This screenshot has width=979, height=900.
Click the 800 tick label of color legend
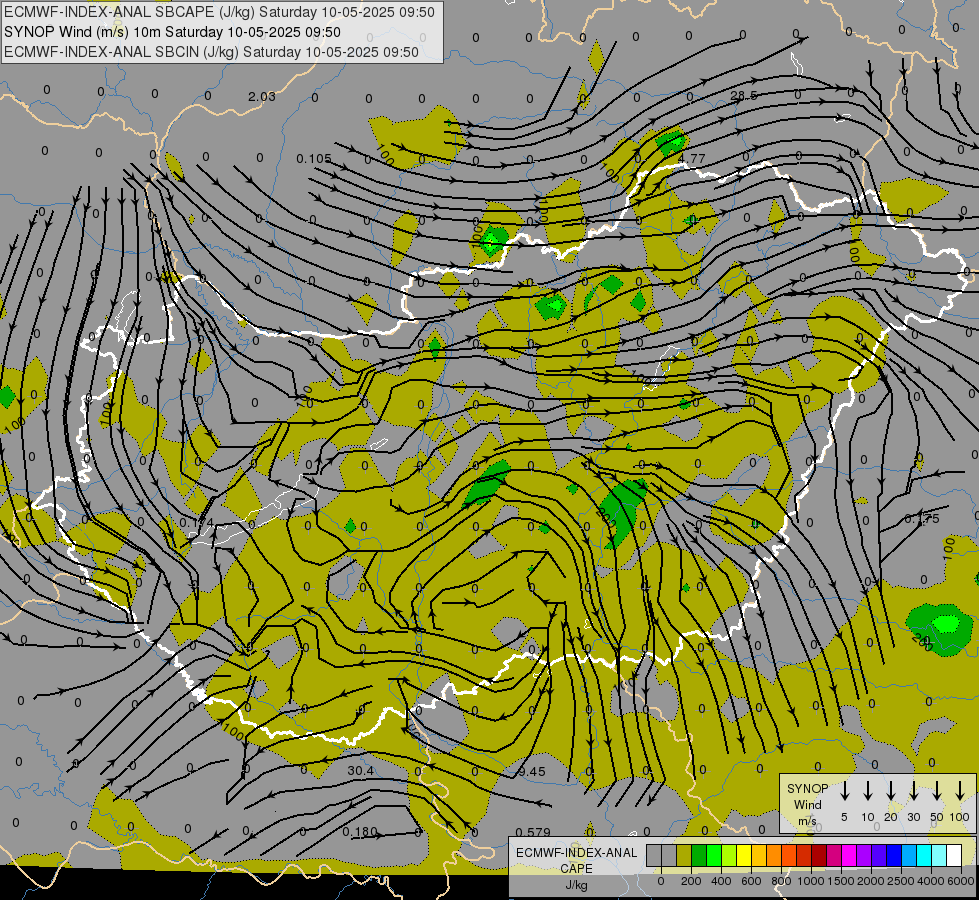click(x=781, y=881)
